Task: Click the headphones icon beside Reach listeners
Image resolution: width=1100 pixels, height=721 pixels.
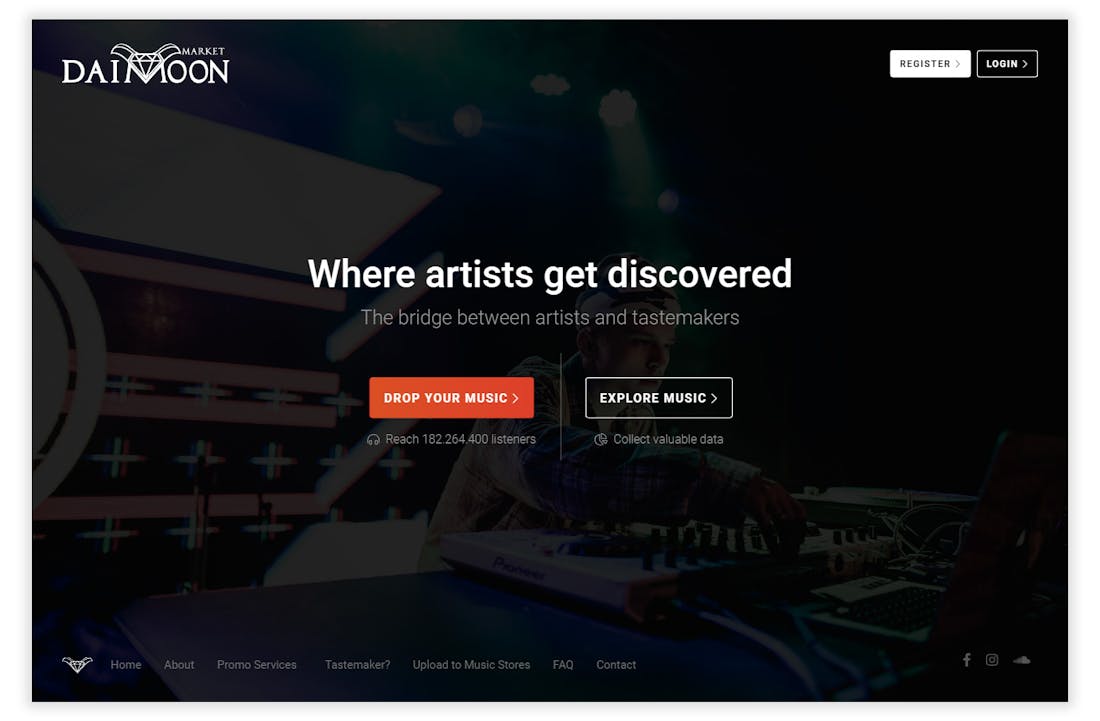Action: click(x=373, y=440)
